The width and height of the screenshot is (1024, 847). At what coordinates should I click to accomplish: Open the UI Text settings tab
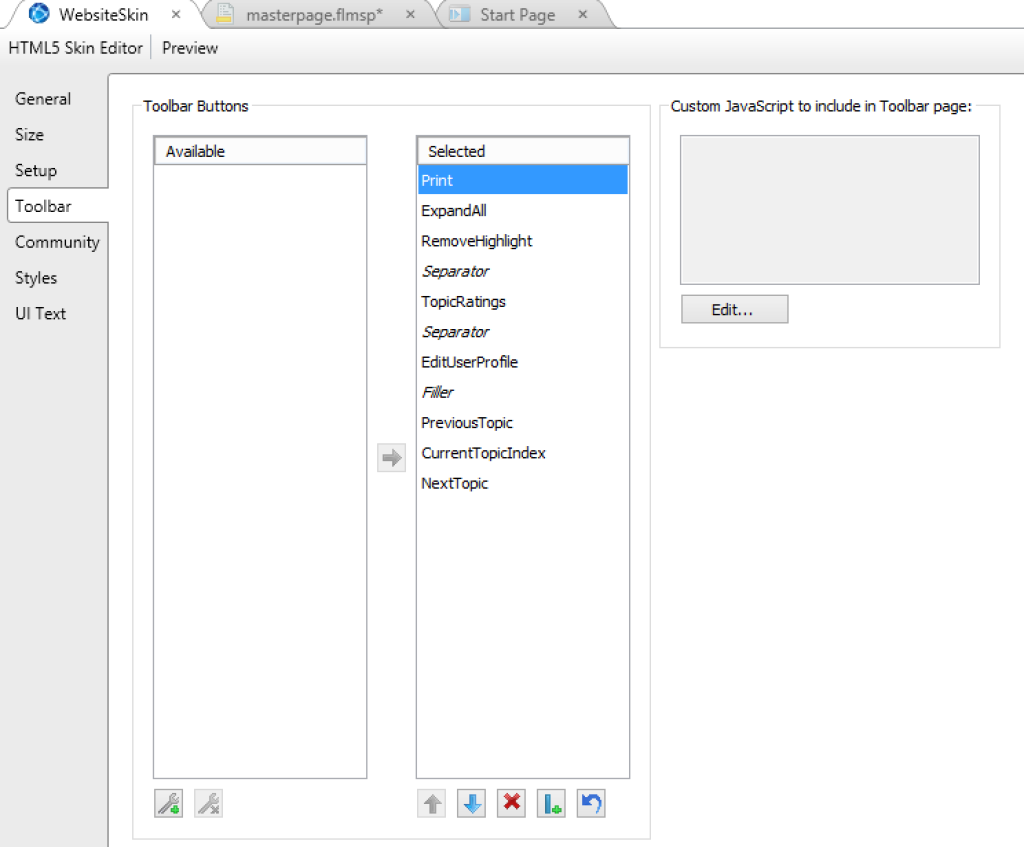40,313
